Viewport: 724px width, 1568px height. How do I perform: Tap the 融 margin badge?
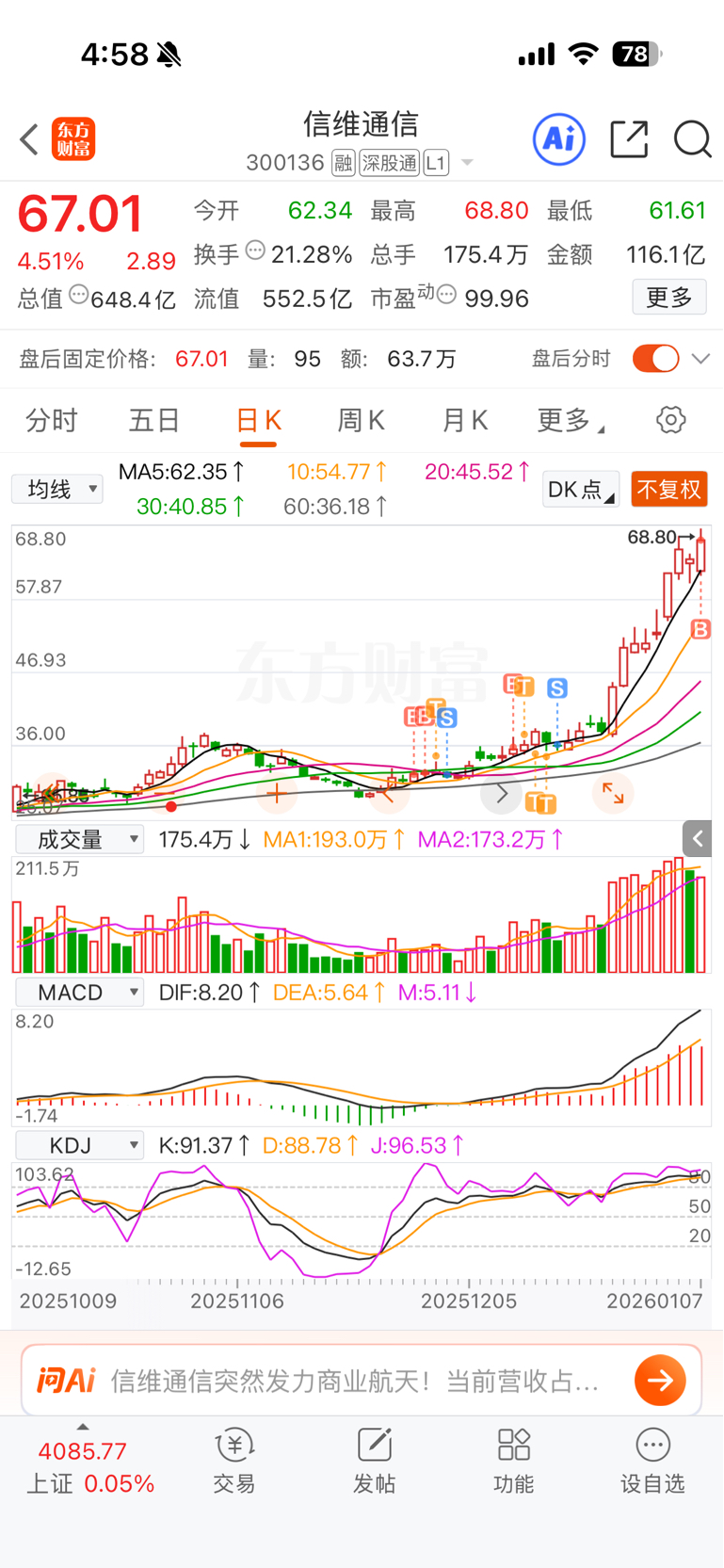pos(344,164)
